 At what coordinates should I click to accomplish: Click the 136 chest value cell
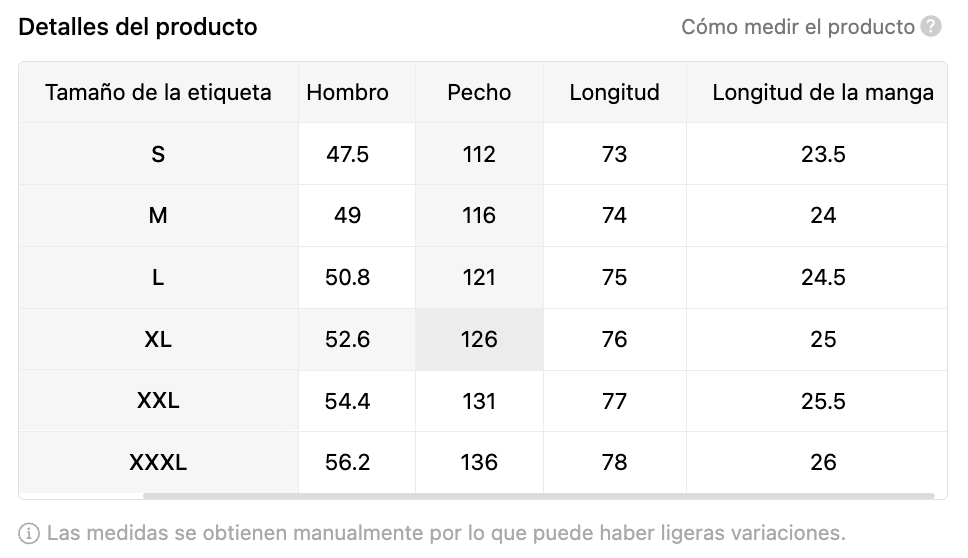tap(479, 462)
